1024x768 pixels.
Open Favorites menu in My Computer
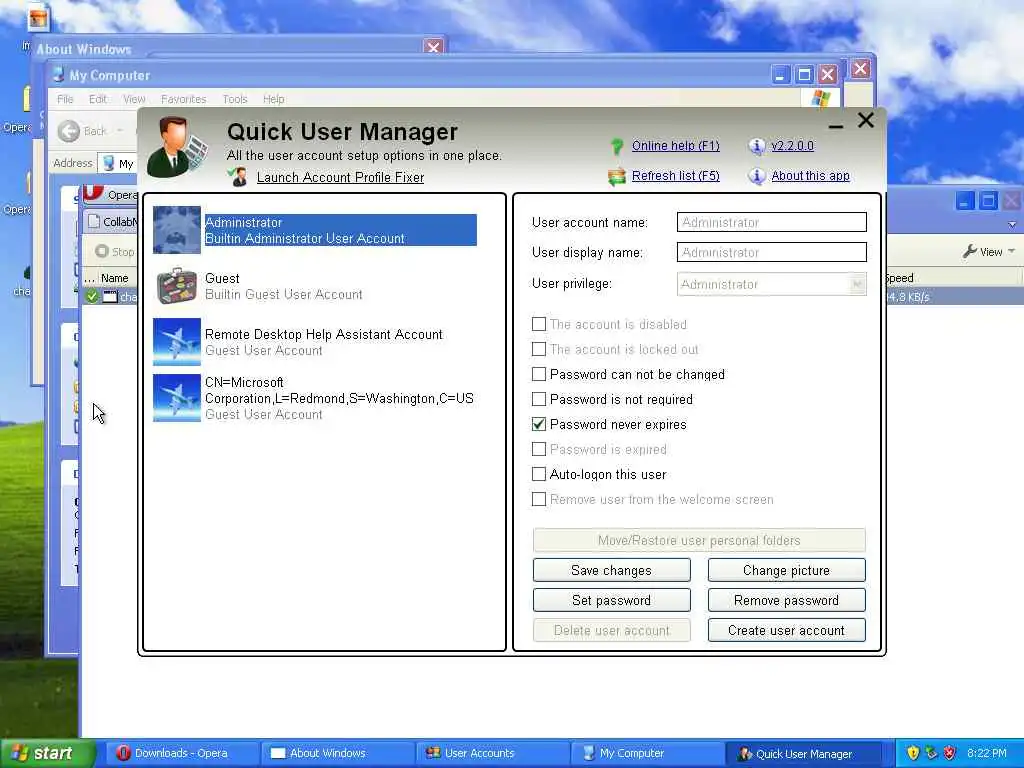click(184, 99)
